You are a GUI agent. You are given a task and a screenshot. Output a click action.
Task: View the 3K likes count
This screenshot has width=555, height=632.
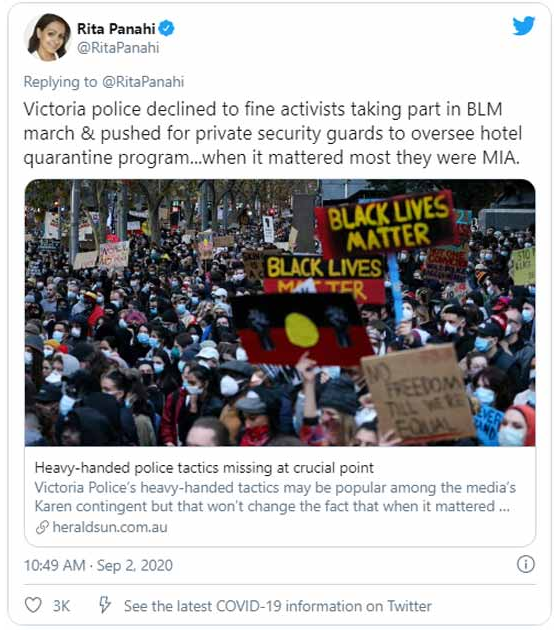tap(61, 606)
